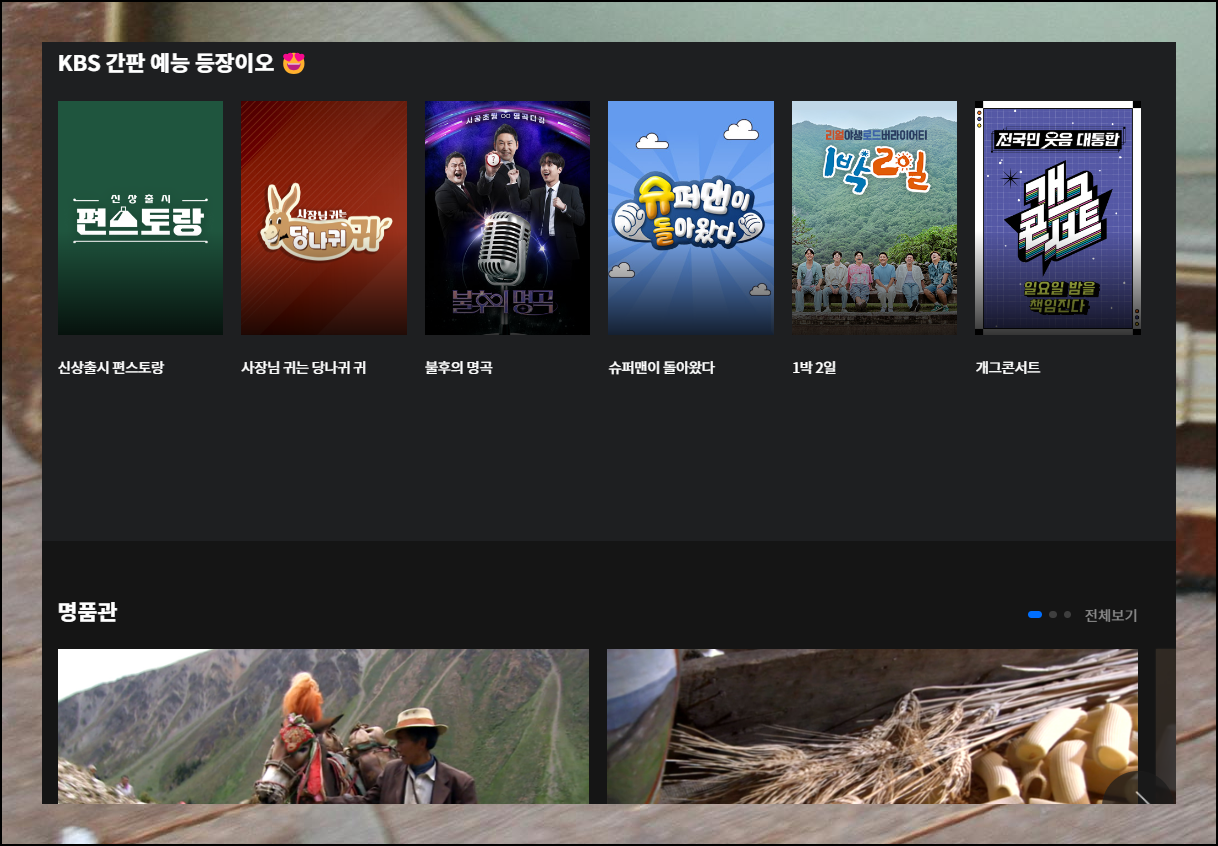Select the third 명품관 carousel page dot

(x=1067, y=615)
